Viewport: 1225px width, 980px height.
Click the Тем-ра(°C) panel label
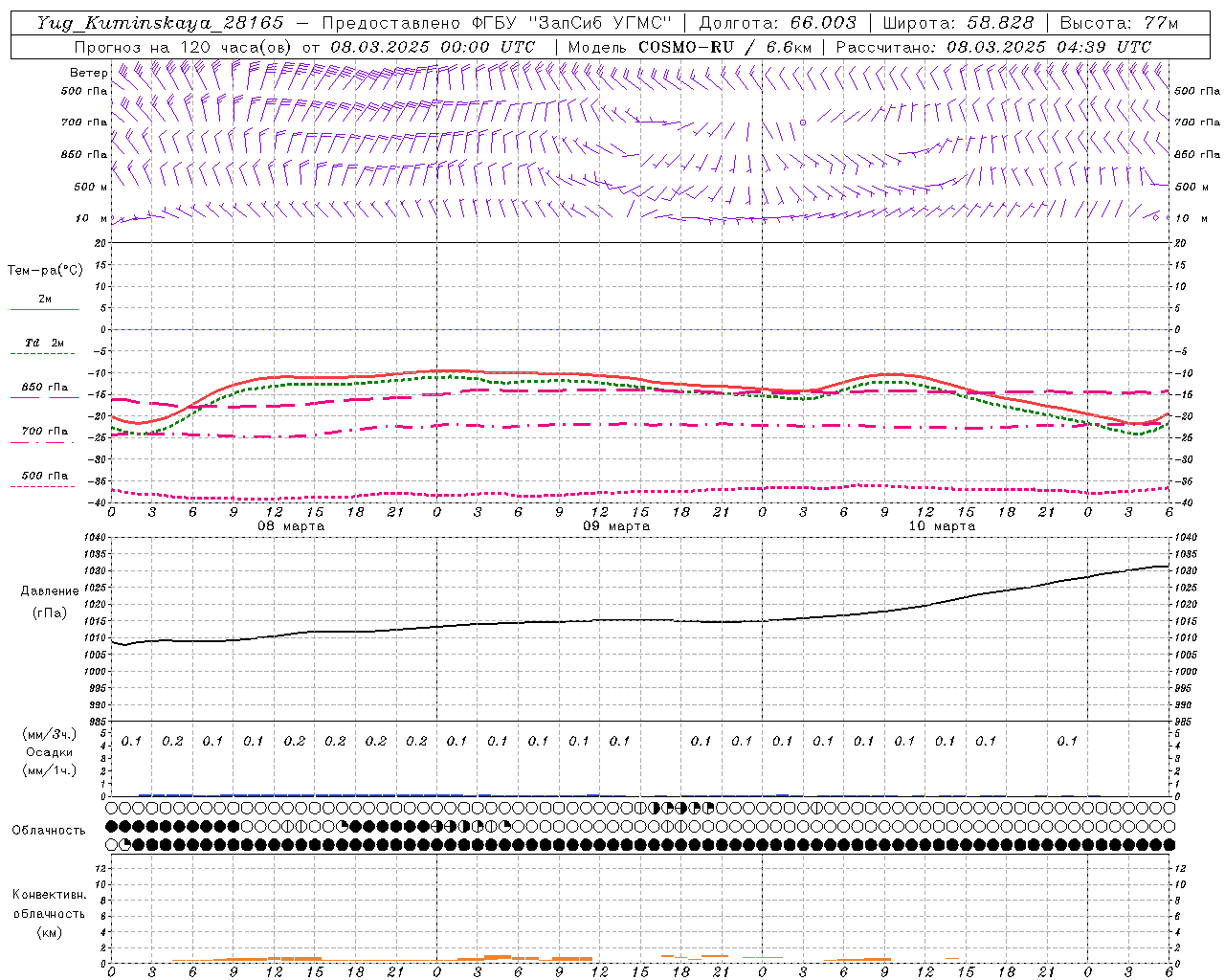(45, 271)
